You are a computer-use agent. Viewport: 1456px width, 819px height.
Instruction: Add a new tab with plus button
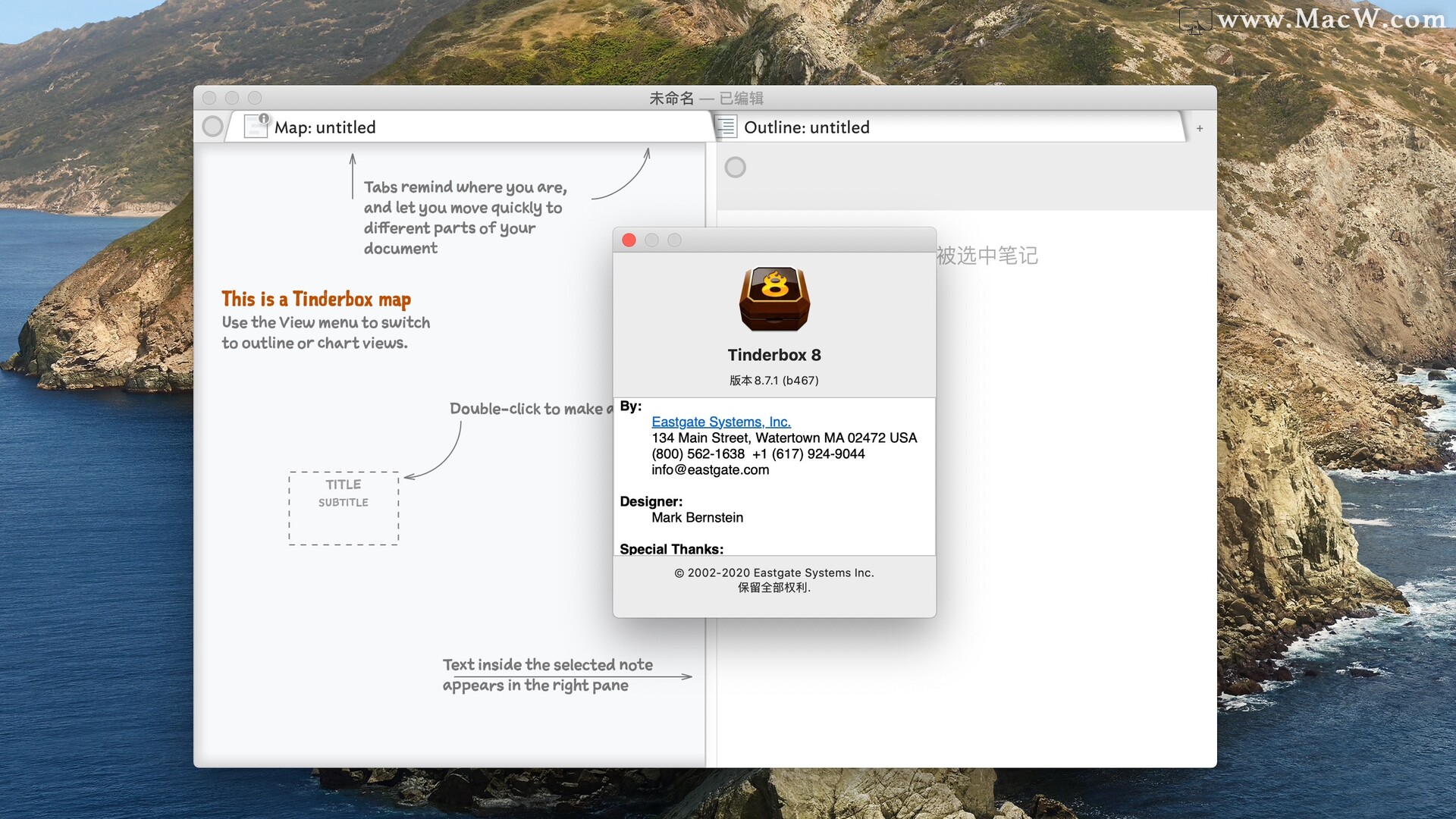click(1200, 128)
